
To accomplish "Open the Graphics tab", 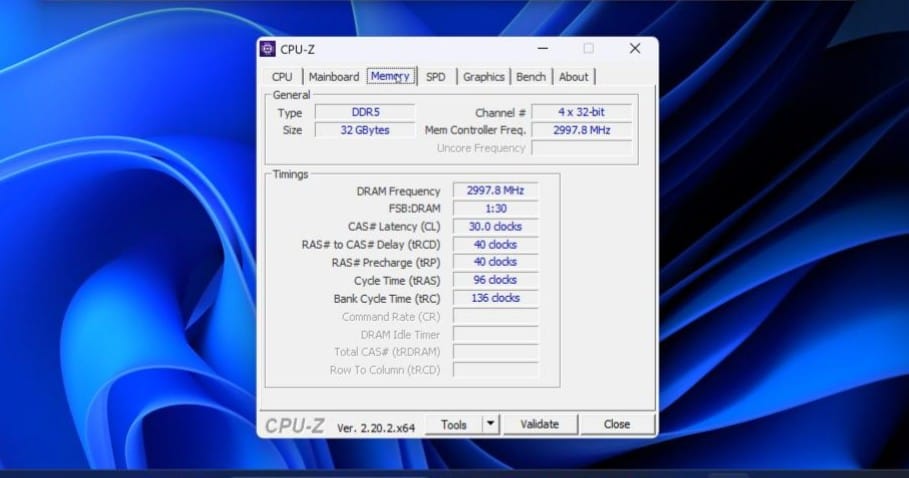I will (483, 76).
